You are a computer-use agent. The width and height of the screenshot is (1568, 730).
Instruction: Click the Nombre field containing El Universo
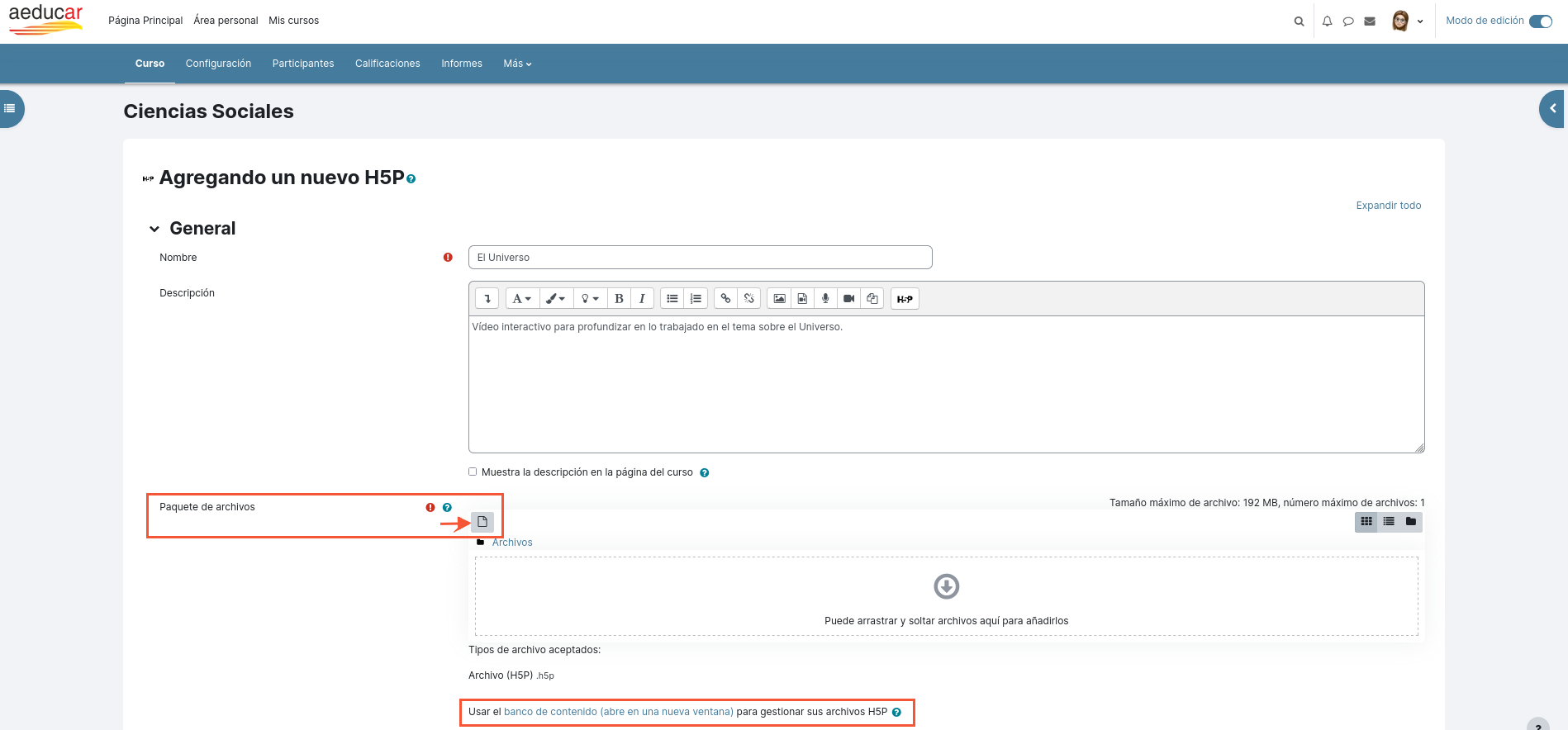tap(701, 258)
